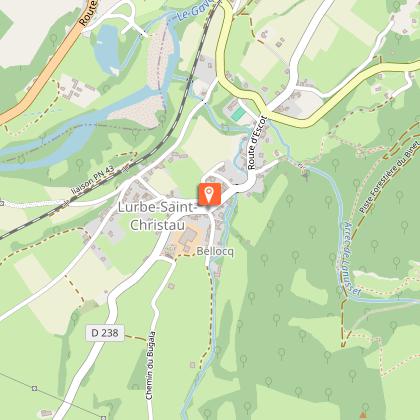Click the orange location pin marker
The image size is (420, 420).
coord(209,194)
